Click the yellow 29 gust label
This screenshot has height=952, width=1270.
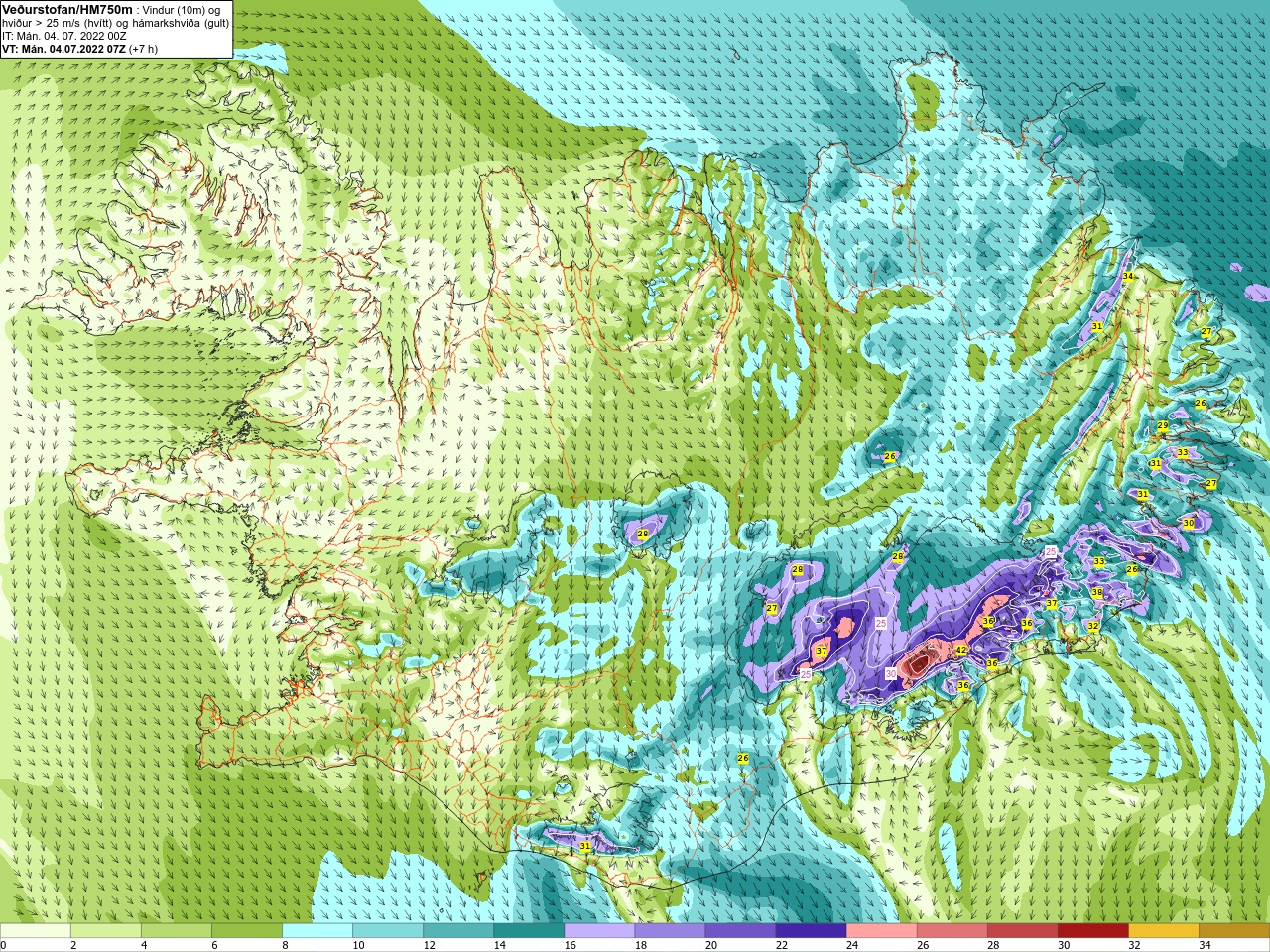click(1162, 425)
